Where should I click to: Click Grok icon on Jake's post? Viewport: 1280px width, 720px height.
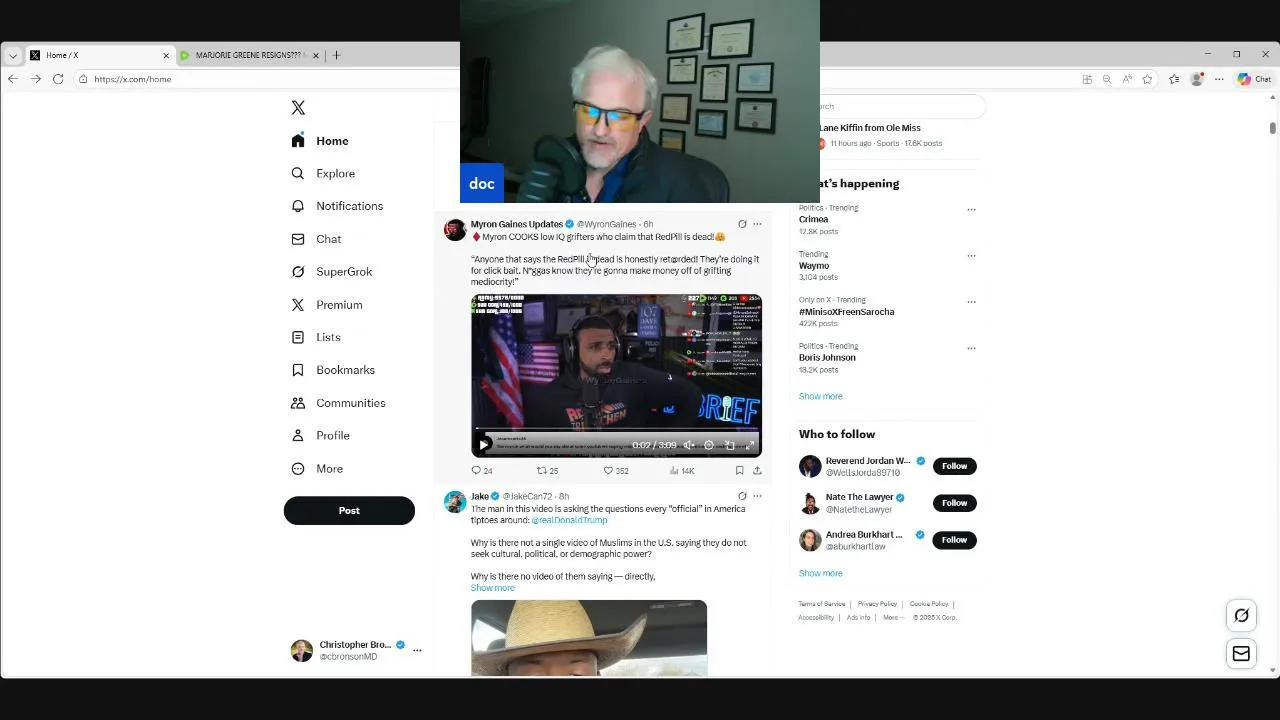click(x=742, y=496)
